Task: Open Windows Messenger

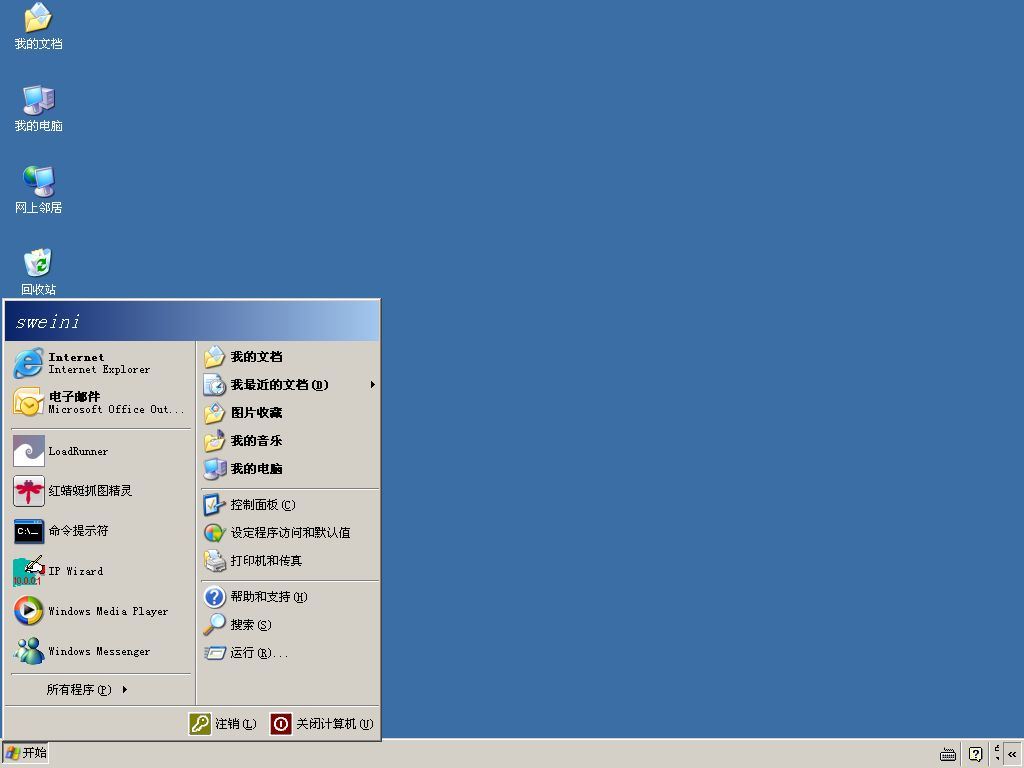Action: tap(101, 651)
